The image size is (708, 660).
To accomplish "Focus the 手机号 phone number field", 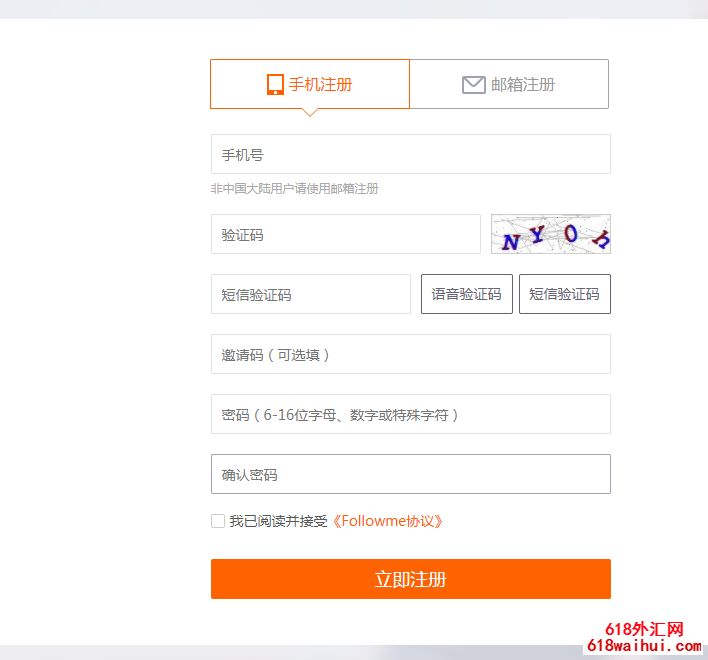I will pyautogui.click(x=410, y=155).
